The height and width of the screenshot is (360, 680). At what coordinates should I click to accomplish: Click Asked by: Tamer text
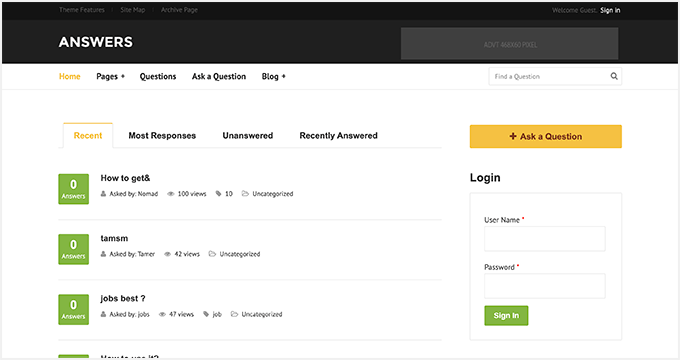132,254
